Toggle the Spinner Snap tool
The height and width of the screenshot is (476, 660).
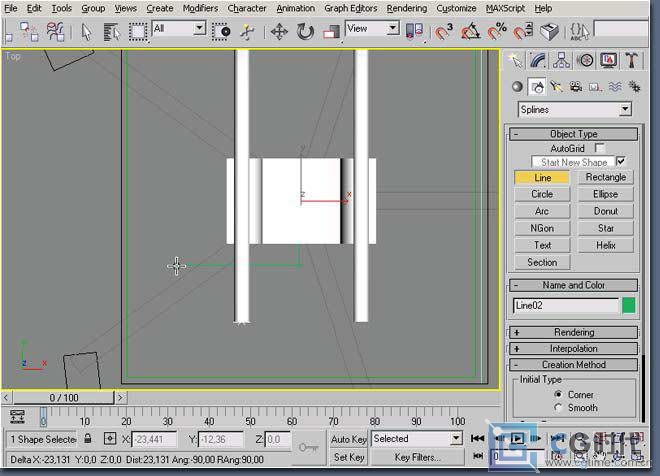(x=523, y=32)
